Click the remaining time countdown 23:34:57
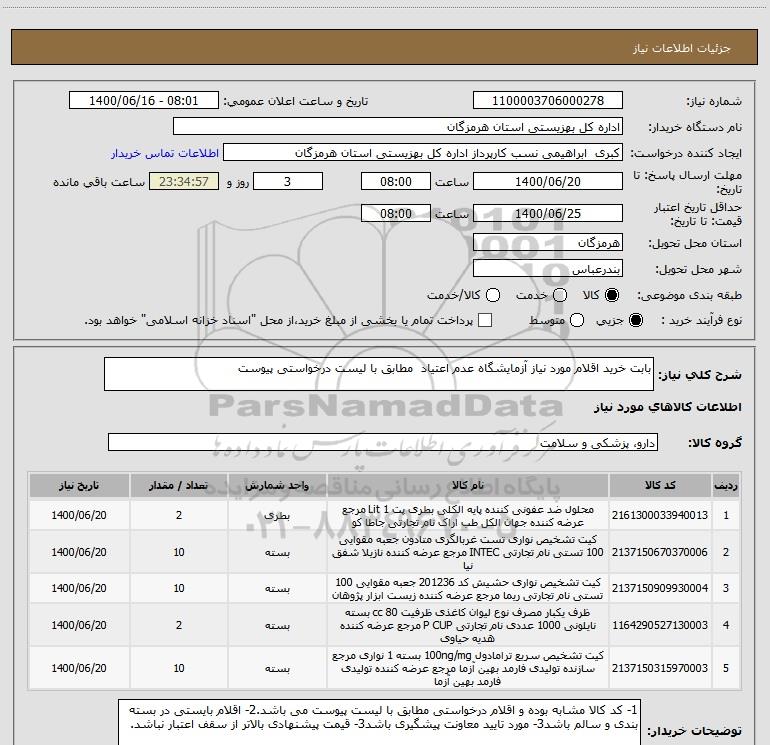This screenshot has height=745, width=770. click(184, 181)
